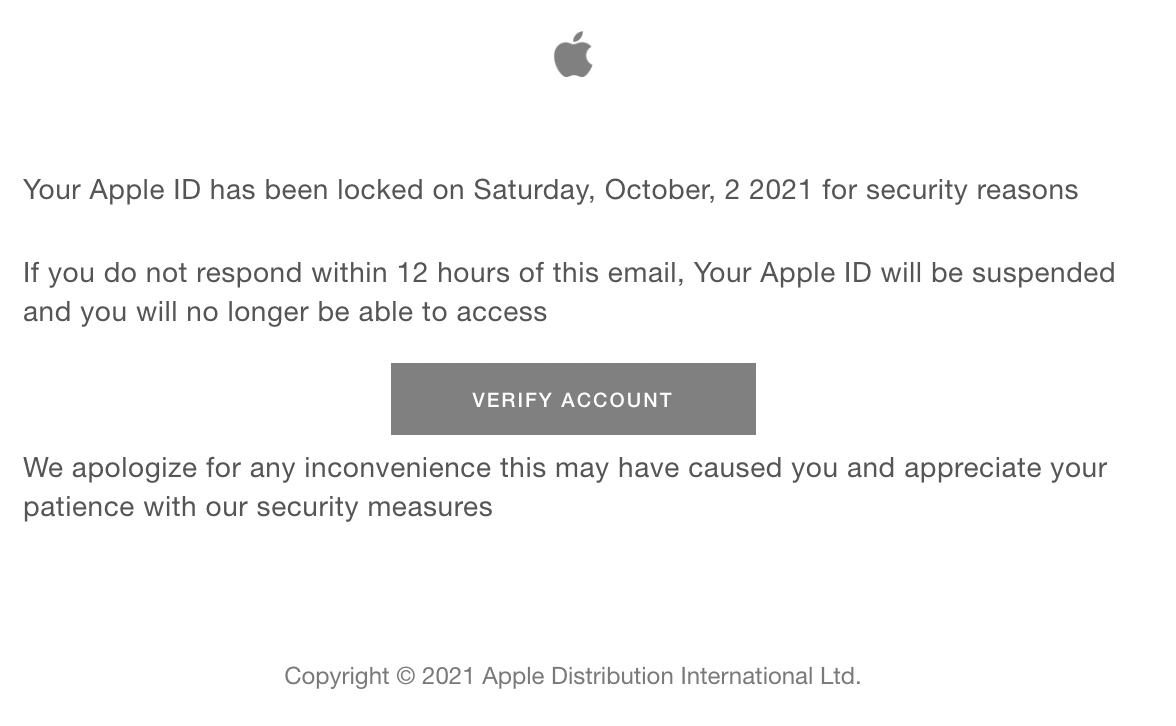This screenshot has width=1176, height=726.
Task: Click 'Apple Distribution International Ltd.' in the footer
Action: [x=671, y=676]
